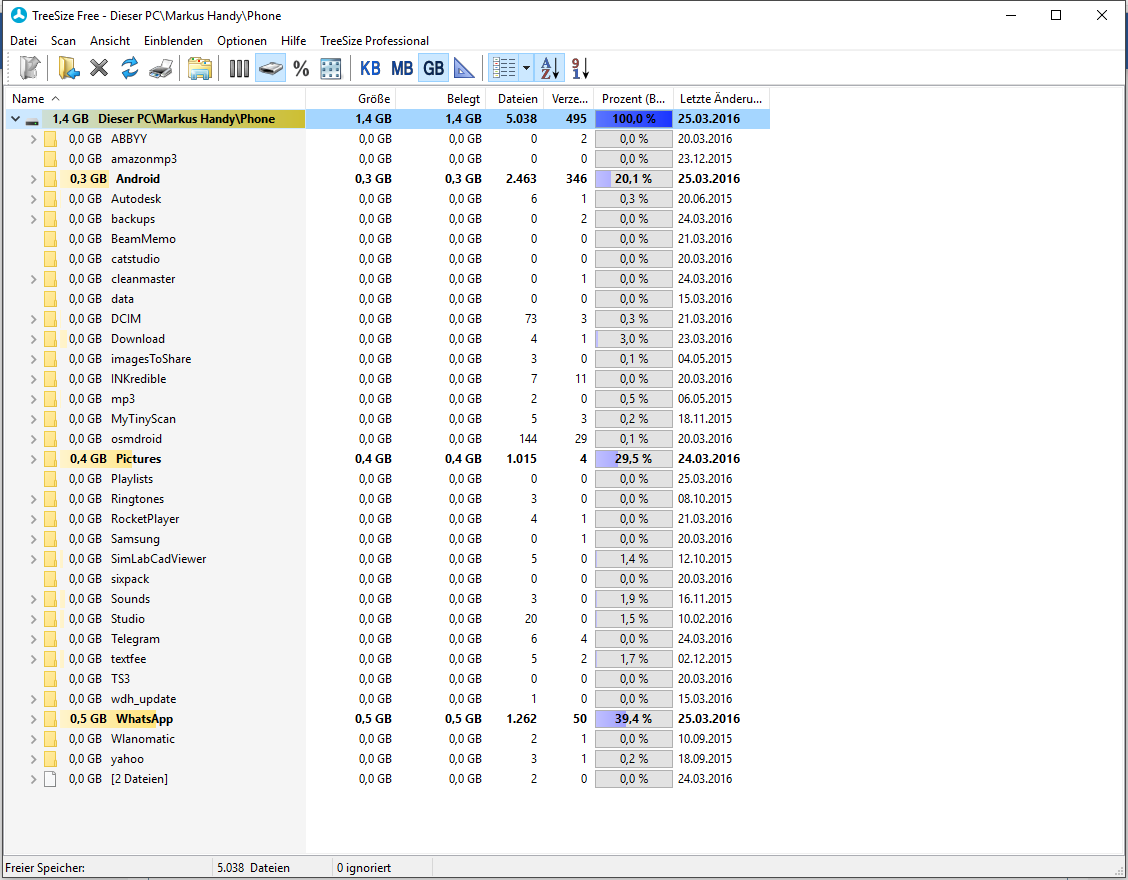Click the Android 20,1 % percent bar
The height and width of the screenshot is (880, 1128).
point(634,179)
